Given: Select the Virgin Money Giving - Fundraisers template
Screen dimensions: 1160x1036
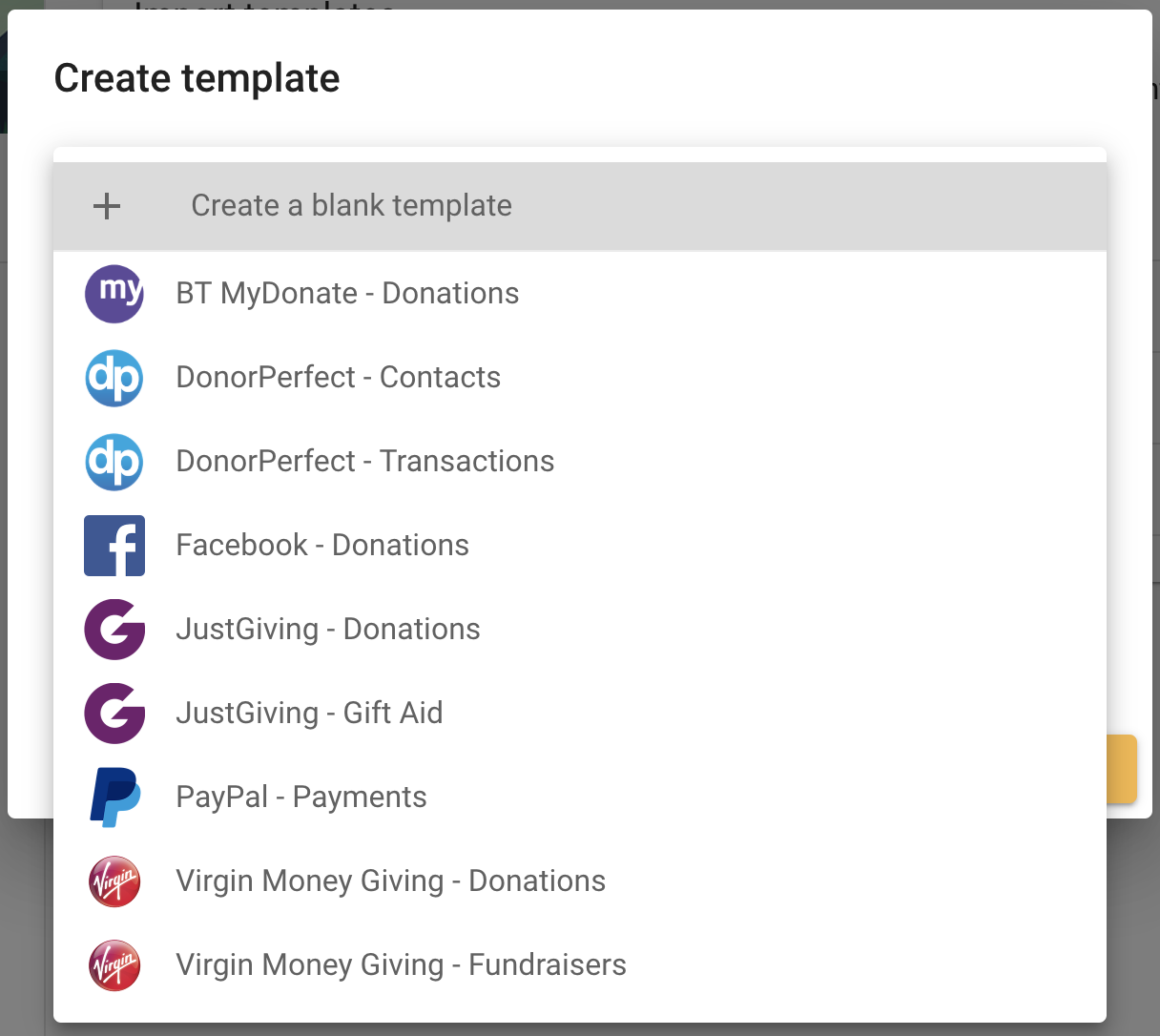Looking at the screenshot, I should (x=401, y=964).
